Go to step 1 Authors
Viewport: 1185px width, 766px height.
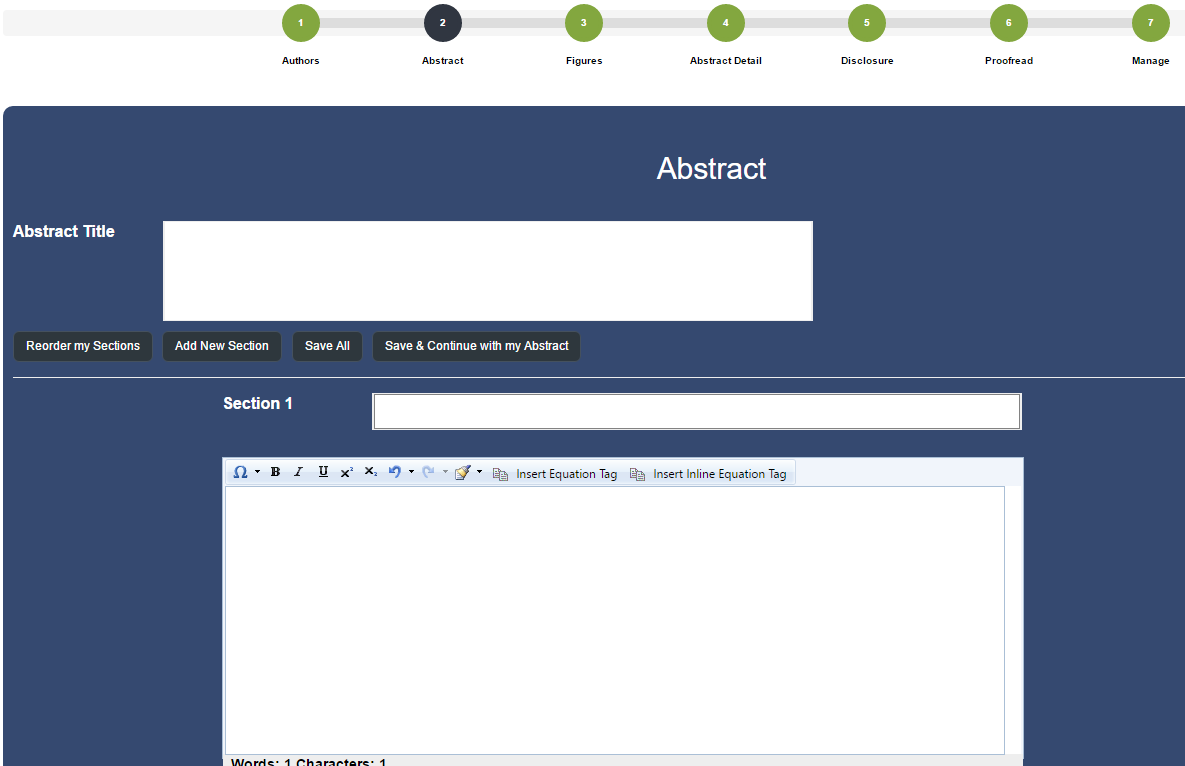[301, 23]
